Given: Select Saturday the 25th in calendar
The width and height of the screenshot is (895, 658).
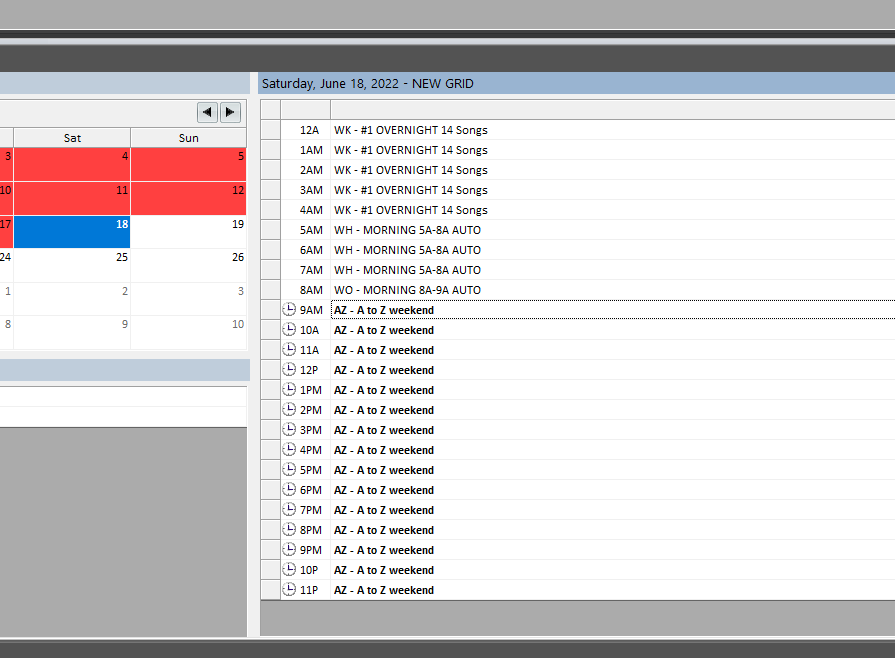Looking at the screenshot, I should click(72, 265).
